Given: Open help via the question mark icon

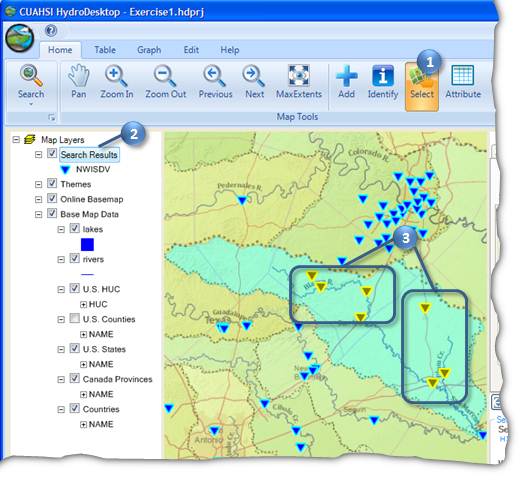Looking at the screenshot, I should coord(51,31).
